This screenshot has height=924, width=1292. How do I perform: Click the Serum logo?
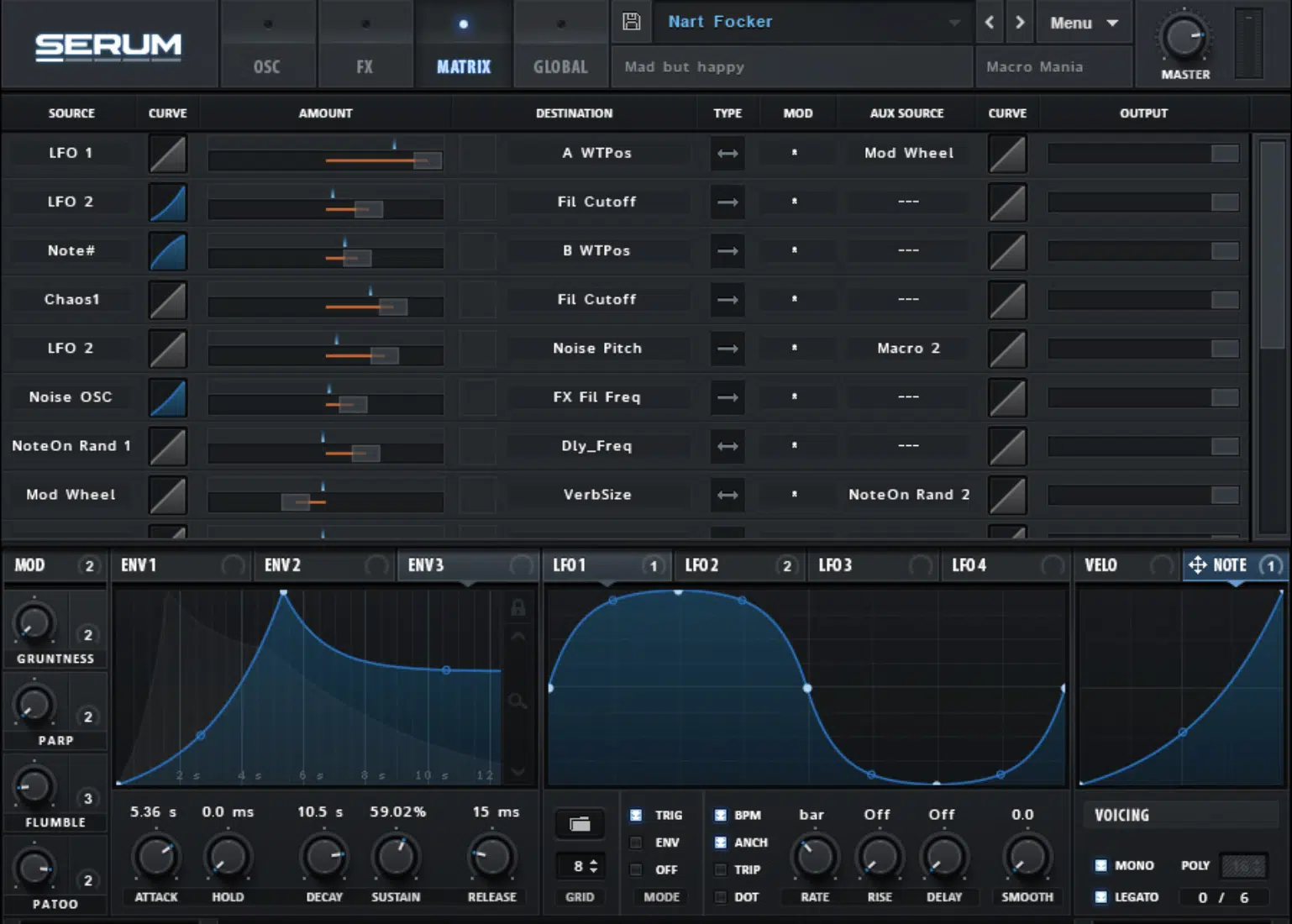108,46
